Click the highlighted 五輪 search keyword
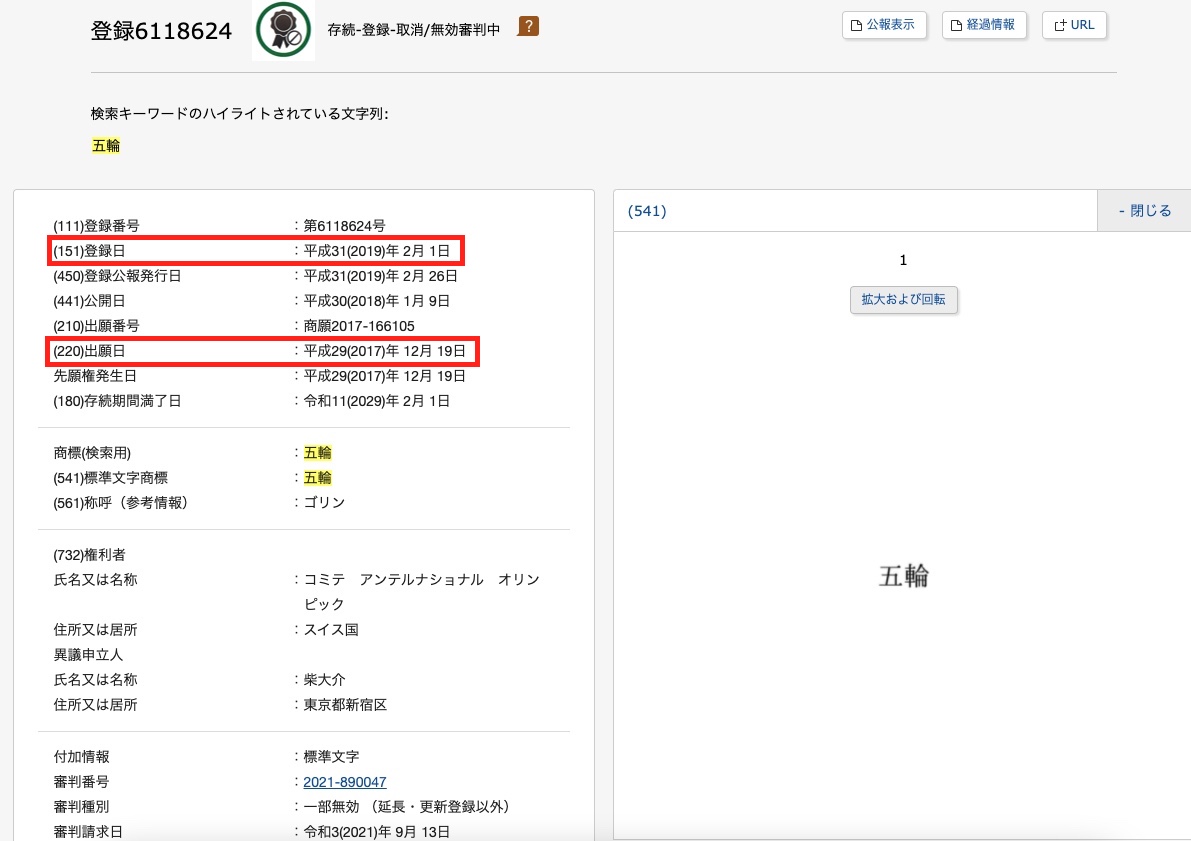This screenshot has width=1191, height=841. pyautogui.click(x=106, y=145)
